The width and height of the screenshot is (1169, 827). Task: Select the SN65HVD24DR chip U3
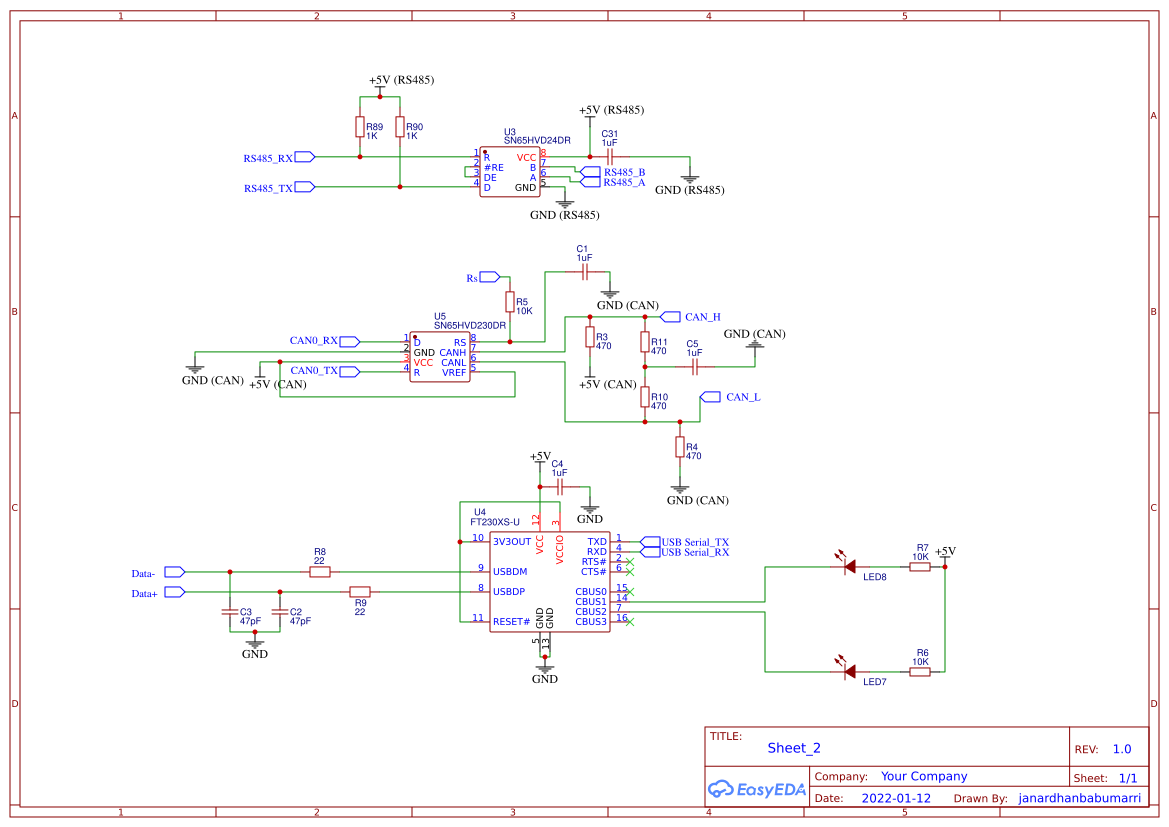pyautogui.click(x=510, y=172)
